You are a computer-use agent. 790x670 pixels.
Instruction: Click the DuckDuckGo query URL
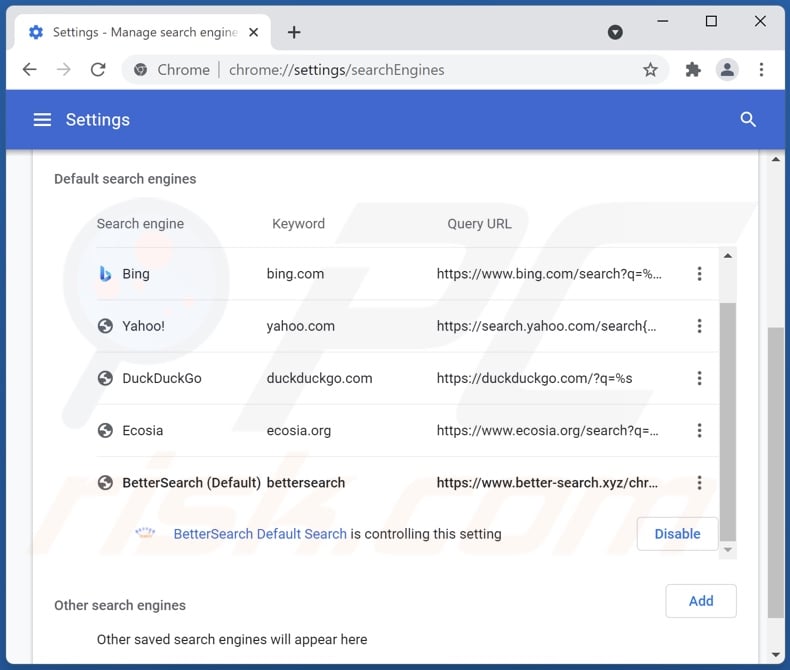tap(534, 379)
